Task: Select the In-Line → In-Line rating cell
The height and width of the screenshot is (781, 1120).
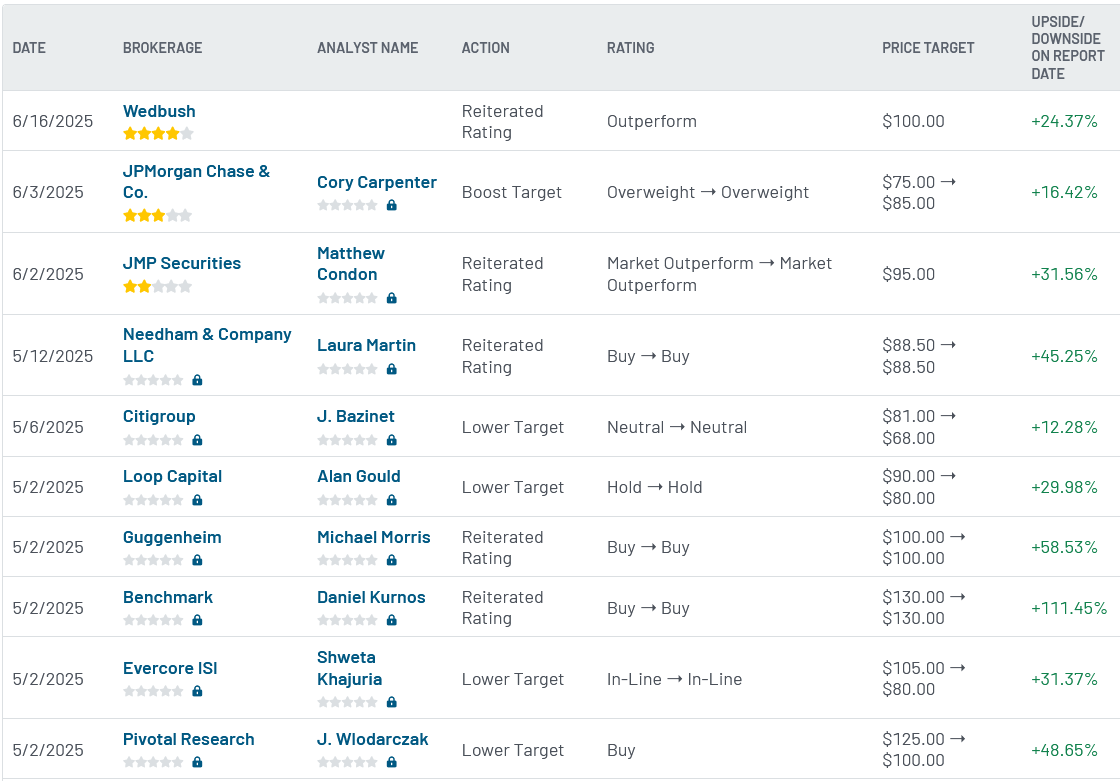Action: click(674, 679)
